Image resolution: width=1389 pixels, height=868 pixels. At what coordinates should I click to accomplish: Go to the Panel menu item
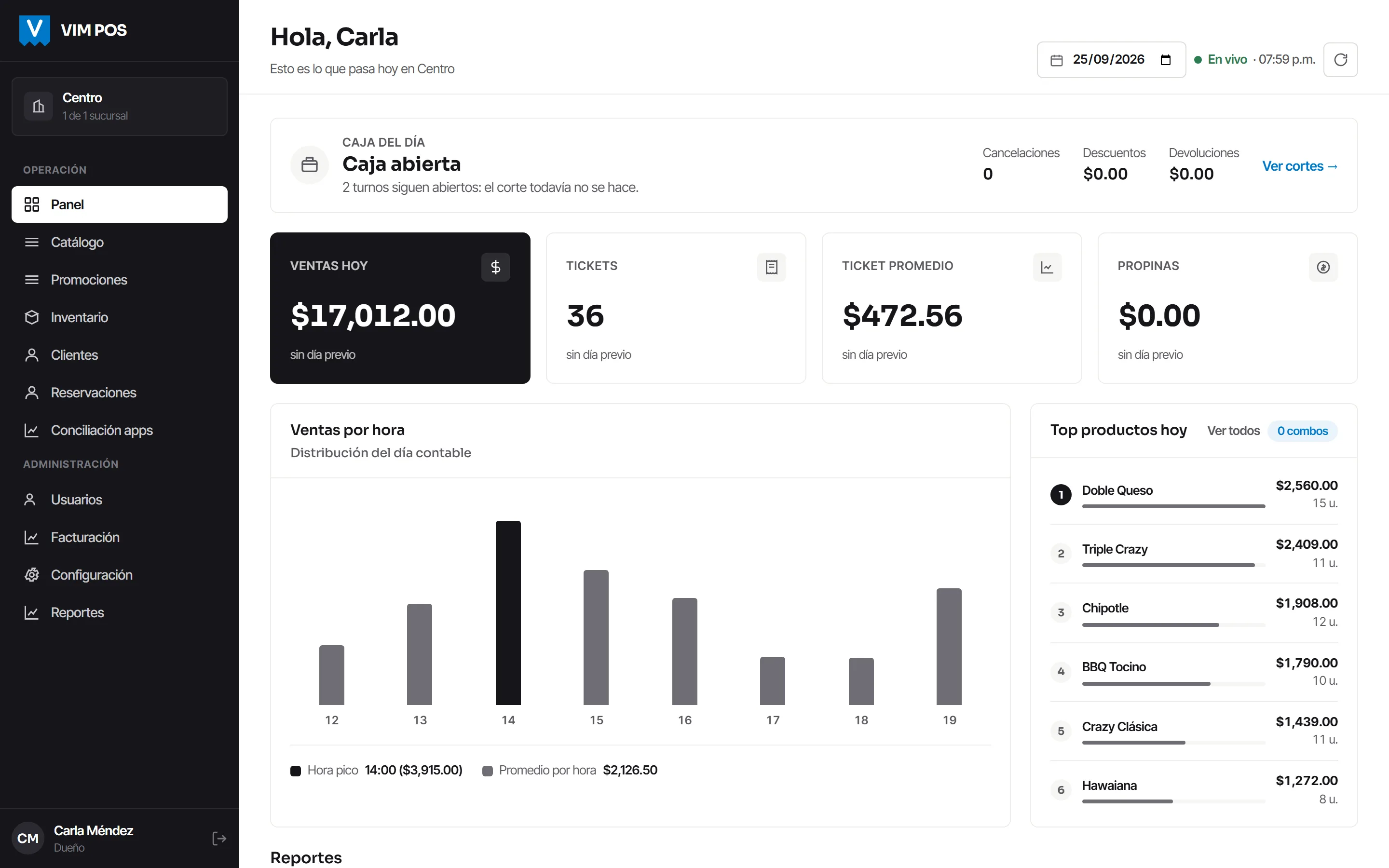120,204
